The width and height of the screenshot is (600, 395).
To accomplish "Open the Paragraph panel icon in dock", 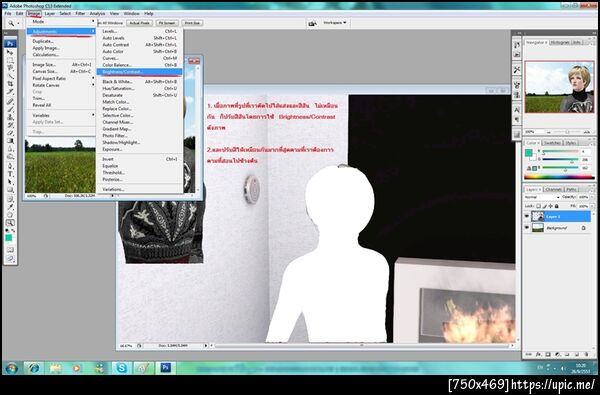I will [x=517, y=120].
